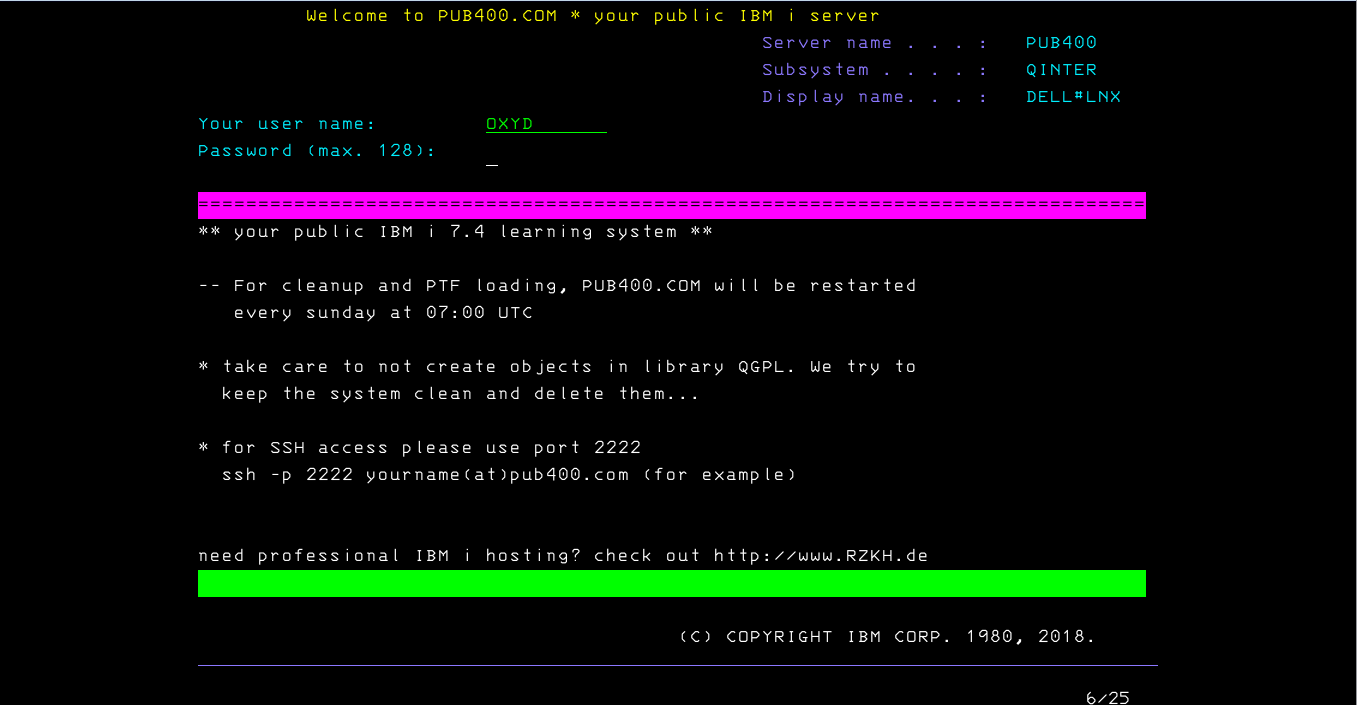
Task: Click the 'every sunday at 07:00 UTC' line
Action: [383, 313]
